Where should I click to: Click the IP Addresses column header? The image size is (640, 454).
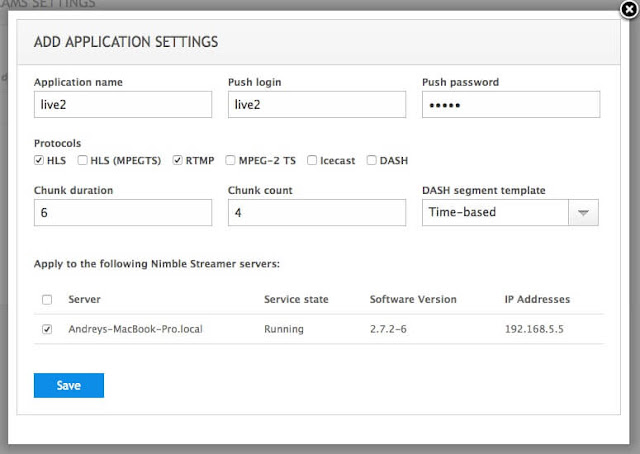click(537, 299)
